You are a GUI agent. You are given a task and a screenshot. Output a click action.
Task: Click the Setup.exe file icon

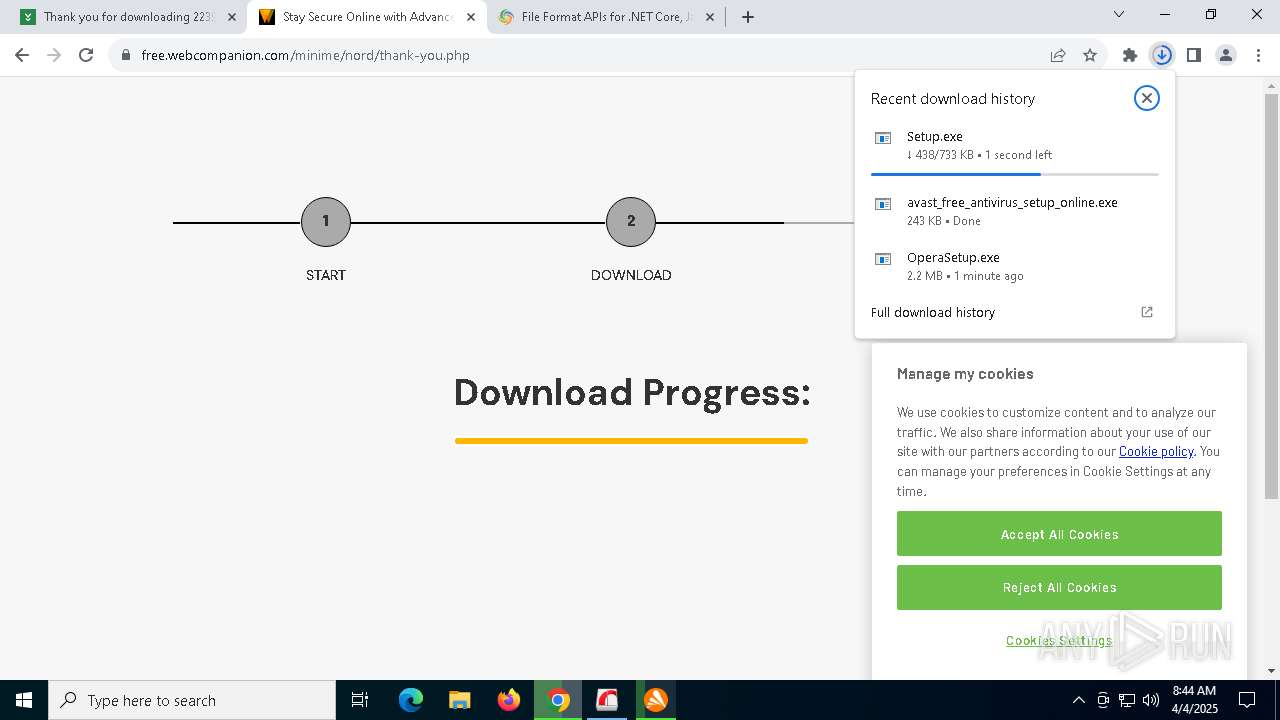[x=883, y=138]
